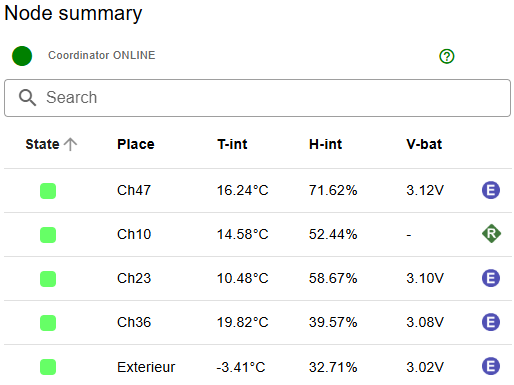Click the 19.82°C temperature value

[x=243, y=322]
